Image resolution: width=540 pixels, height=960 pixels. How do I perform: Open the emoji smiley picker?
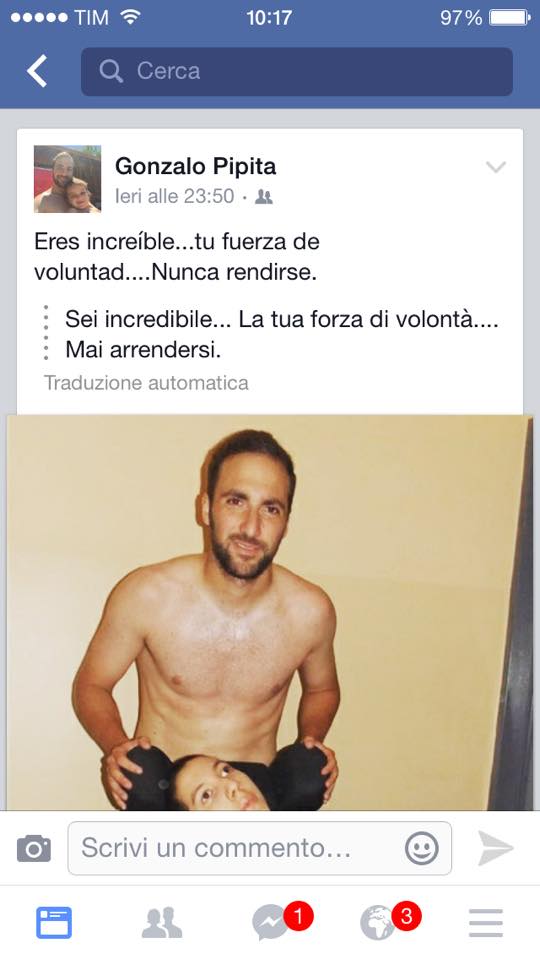[422, 849]
